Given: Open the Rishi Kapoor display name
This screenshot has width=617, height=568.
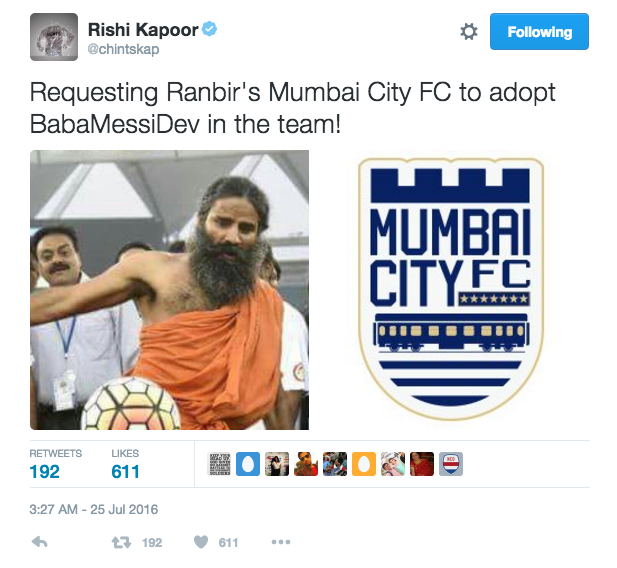Looking at the screenshot, I should coord(143,30).
